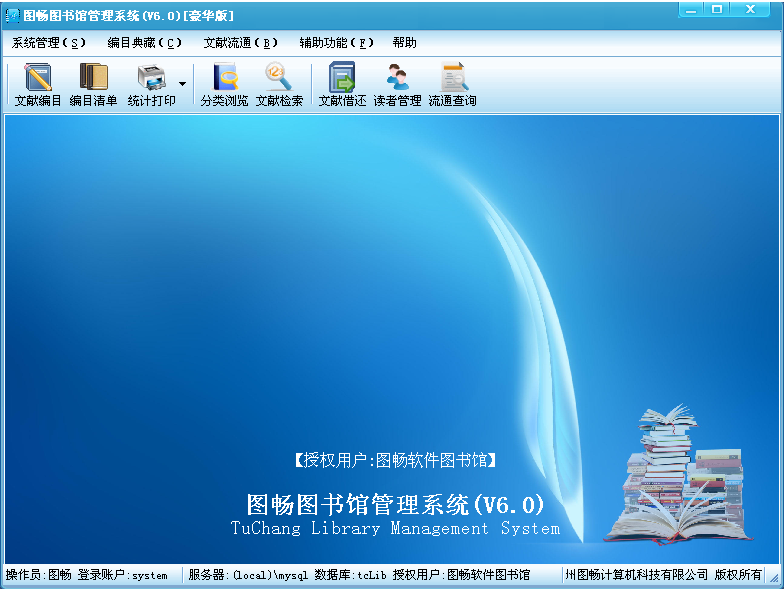Screen dimensions: 784x592
Task: Click the 服务器 database info in status bar
Action: [x=359, y=575]
